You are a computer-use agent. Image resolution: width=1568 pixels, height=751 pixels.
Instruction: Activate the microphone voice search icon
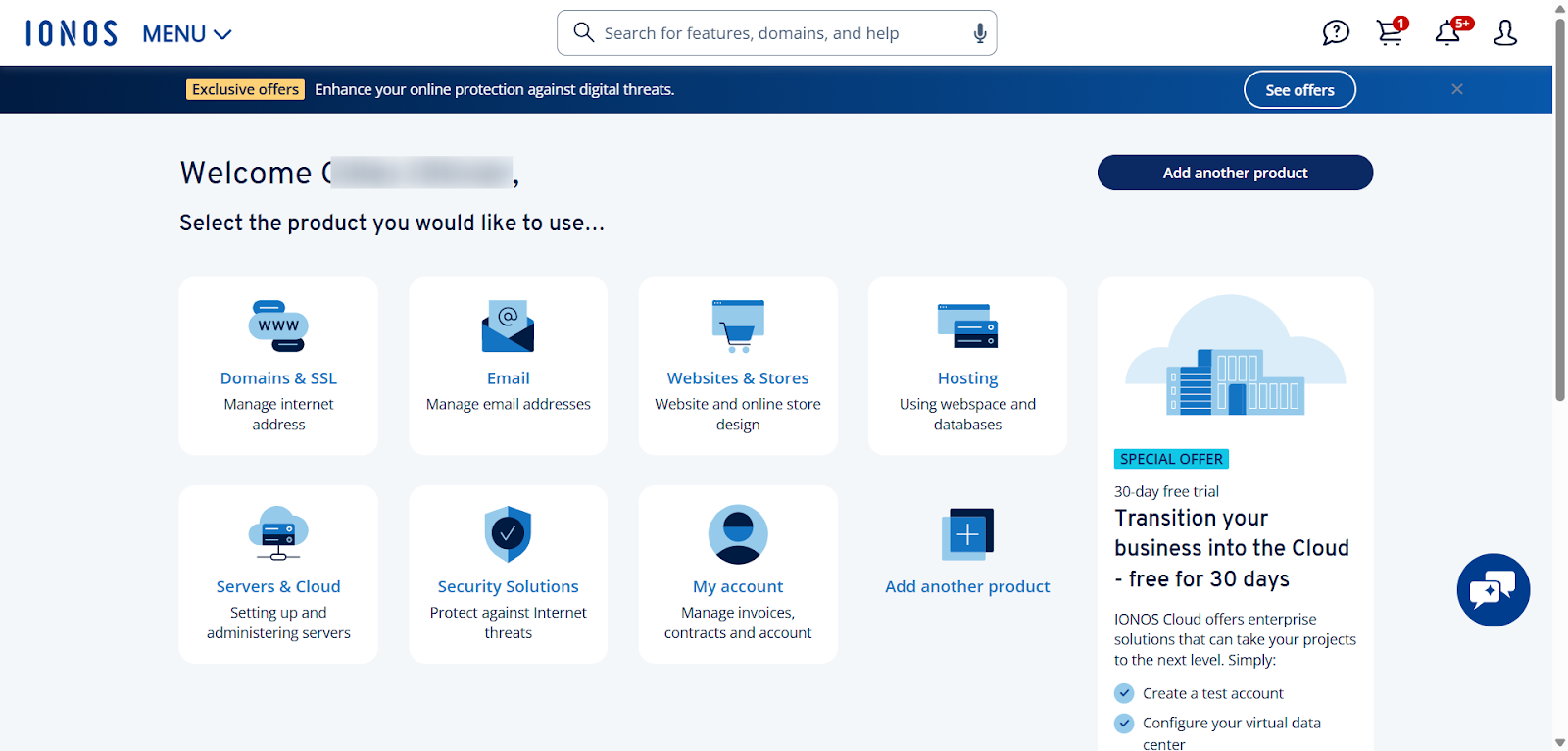point(979,33)
